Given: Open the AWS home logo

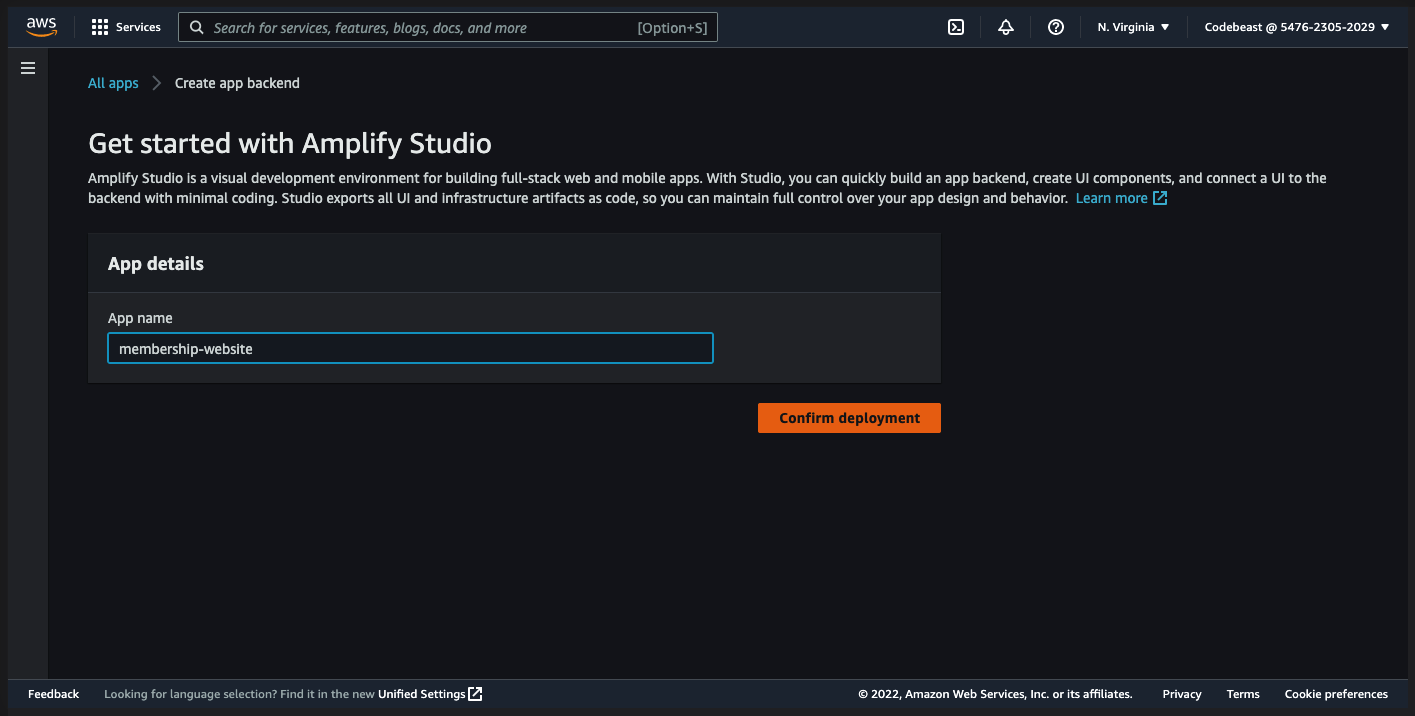Looking at the screenshot, I should [x=42, y=27].
